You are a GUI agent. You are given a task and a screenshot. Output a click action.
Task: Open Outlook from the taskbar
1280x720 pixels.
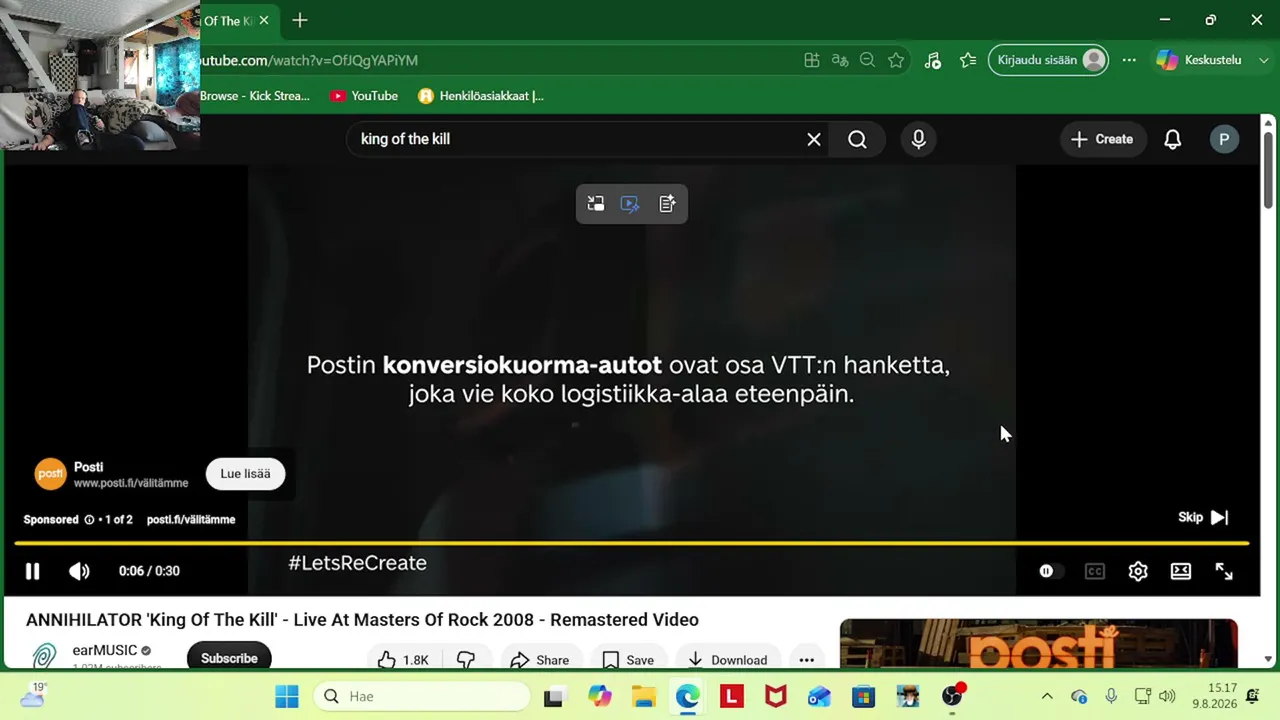pos(819,696)
